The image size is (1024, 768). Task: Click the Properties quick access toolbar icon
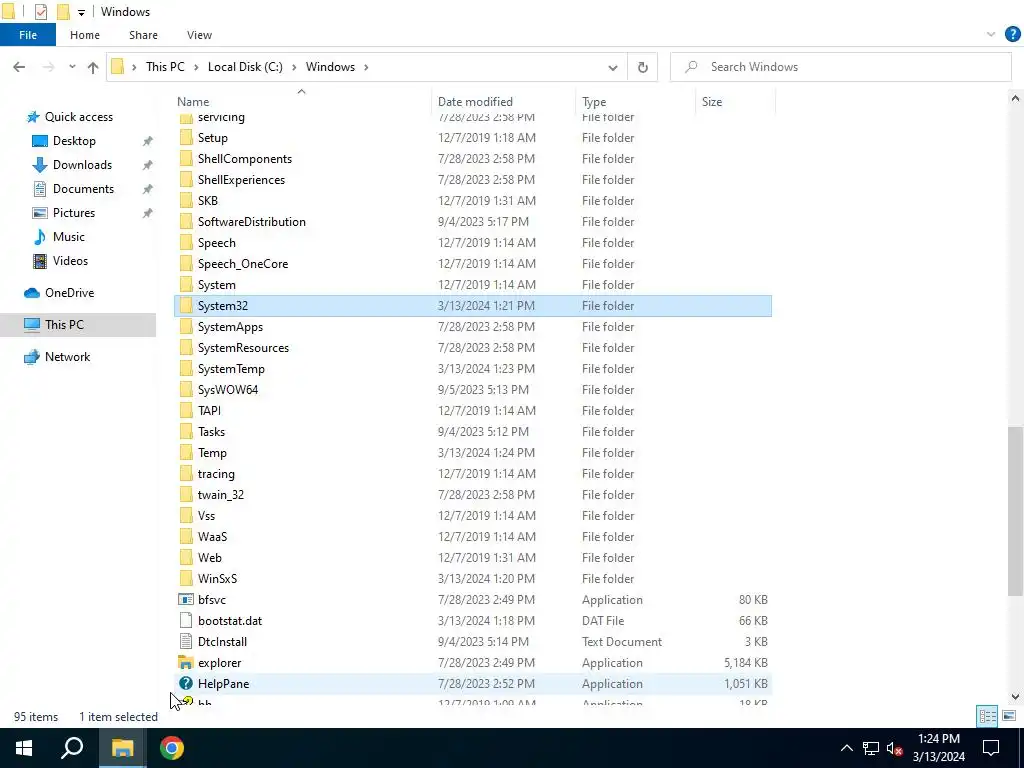coord(40,12)
